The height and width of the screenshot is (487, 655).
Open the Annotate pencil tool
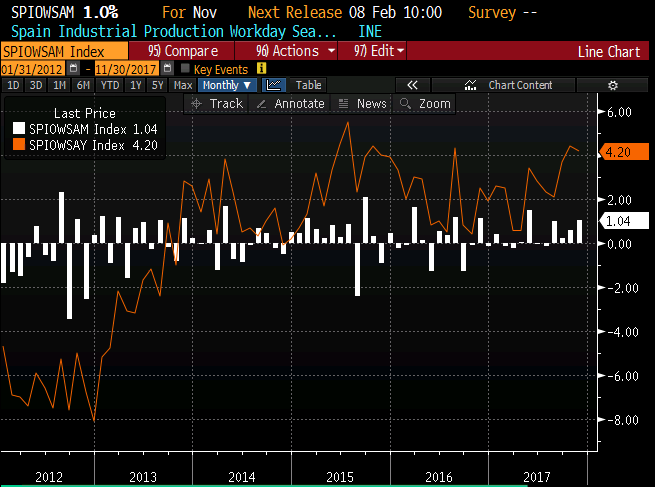(290, 103)
